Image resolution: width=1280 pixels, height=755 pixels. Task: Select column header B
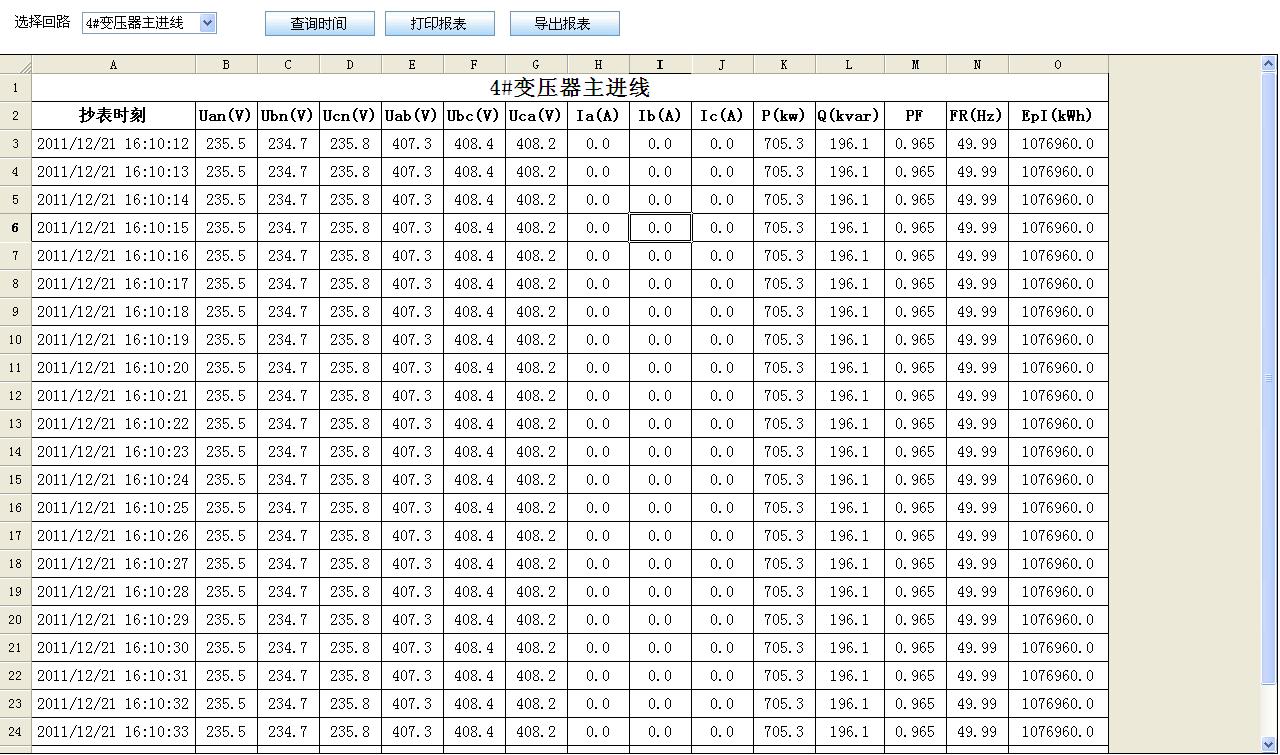tap(226, 65)
